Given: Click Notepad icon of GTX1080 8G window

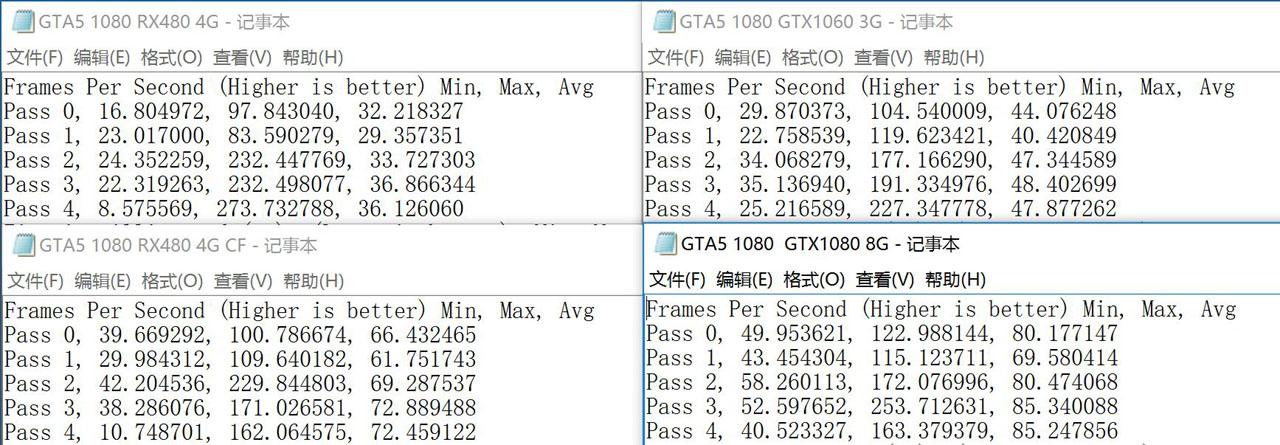Looking at the screenshot, I should [664, 243].
